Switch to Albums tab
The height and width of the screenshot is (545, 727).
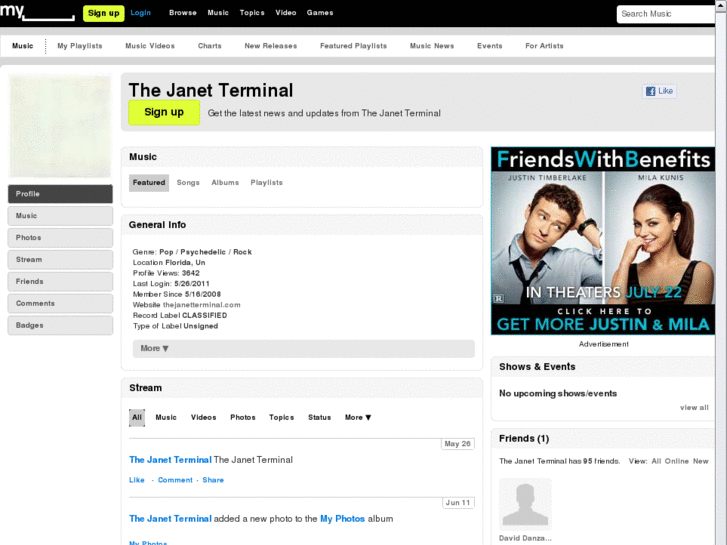225,183
